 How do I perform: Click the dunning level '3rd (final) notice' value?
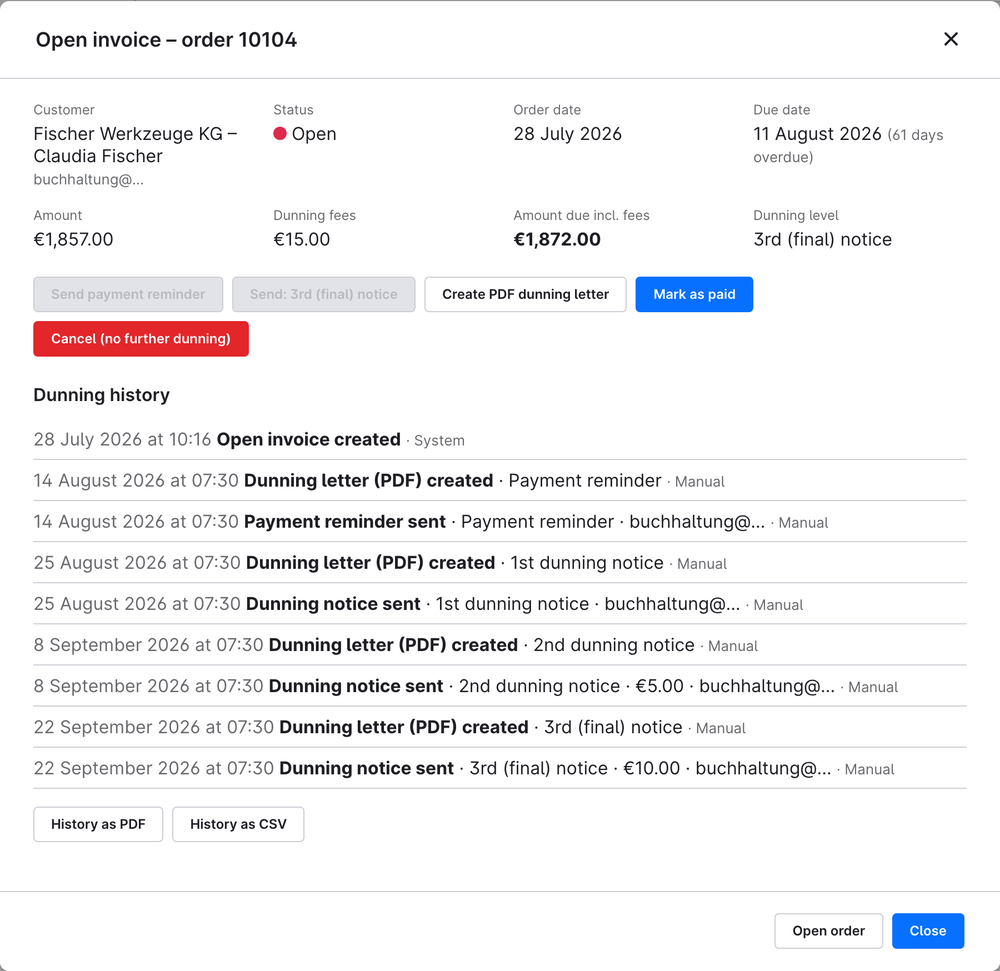coord(823,240)
